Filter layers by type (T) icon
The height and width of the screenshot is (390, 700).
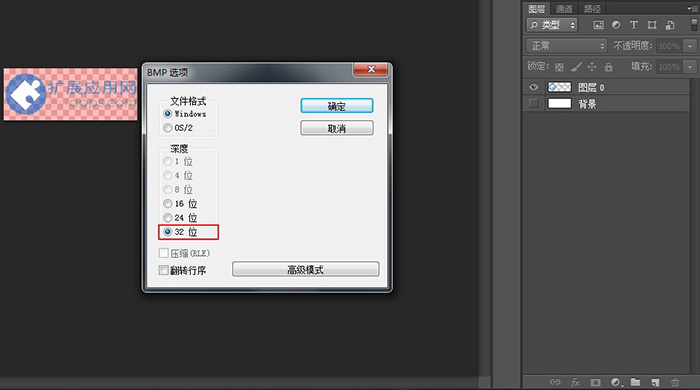(633, 25)
